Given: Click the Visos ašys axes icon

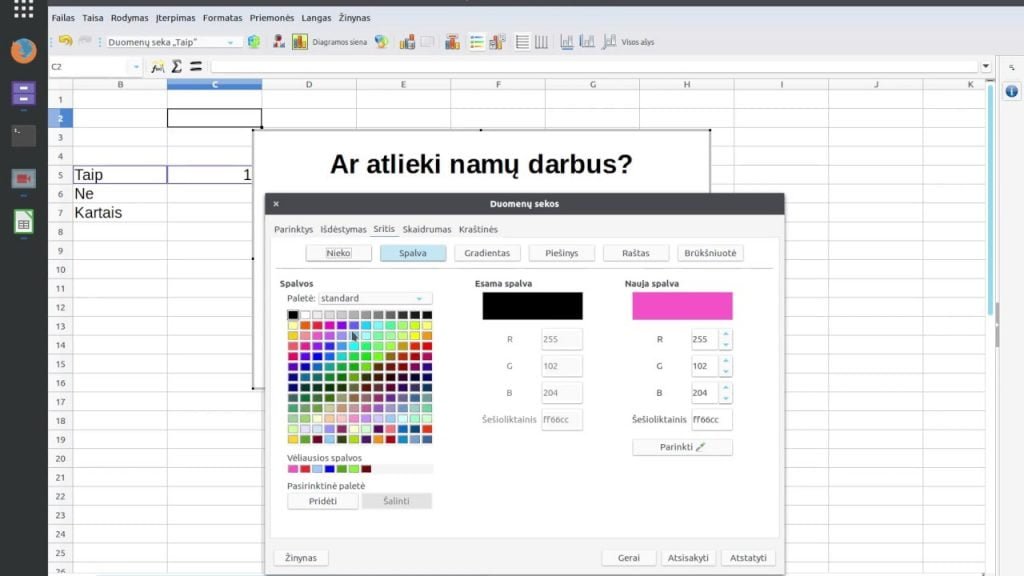Looking at the screenshot, I should tap(609, 42).
